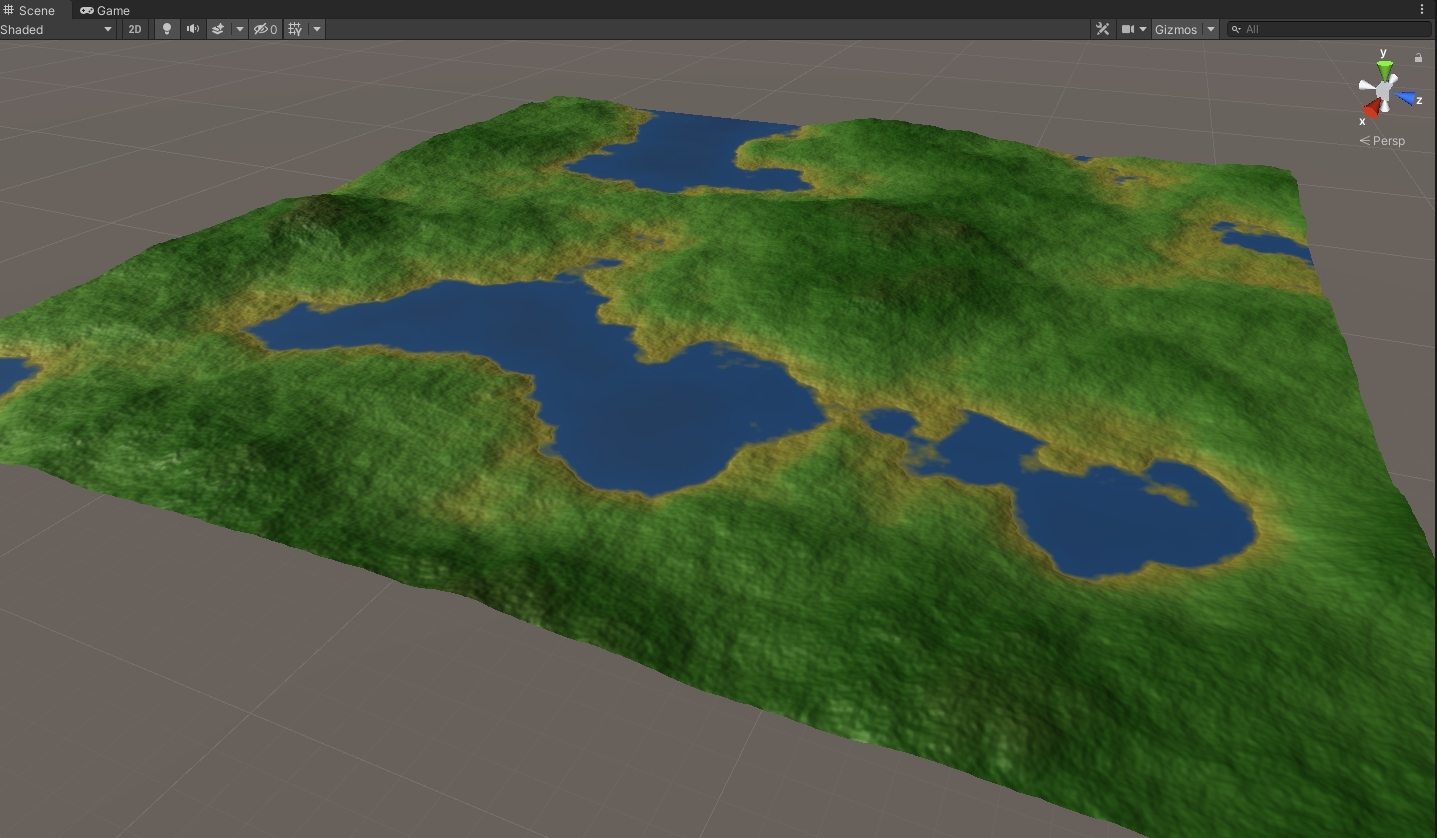Click the blue Z axis cone on gizmo
Screen dimensions: 1437x838
pos(1408,98)
